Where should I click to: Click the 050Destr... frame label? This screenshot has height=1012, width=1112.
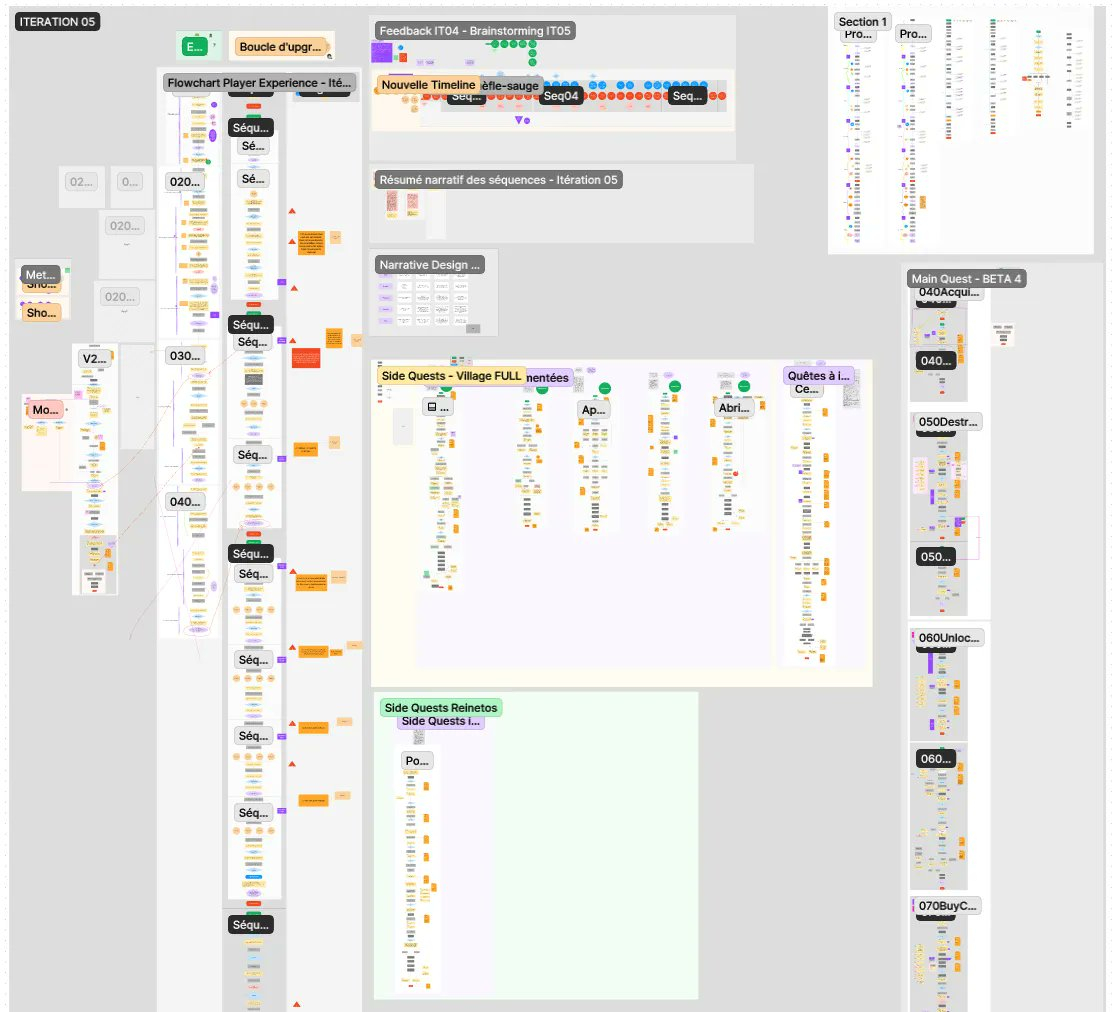coord(949,422)
